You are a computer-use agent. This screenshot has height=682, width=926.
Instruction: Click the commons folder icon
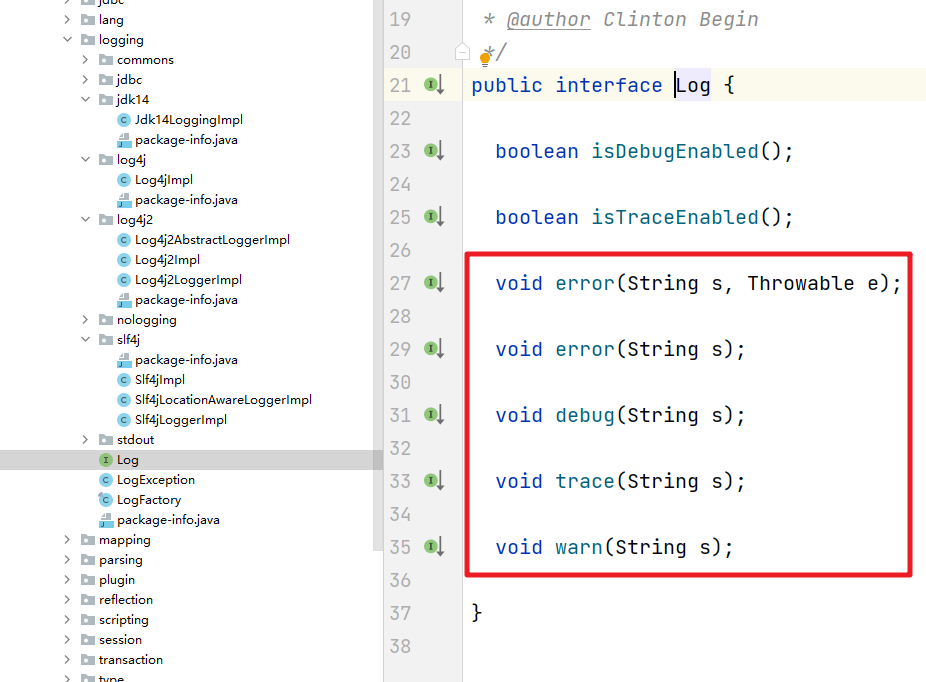106,60
